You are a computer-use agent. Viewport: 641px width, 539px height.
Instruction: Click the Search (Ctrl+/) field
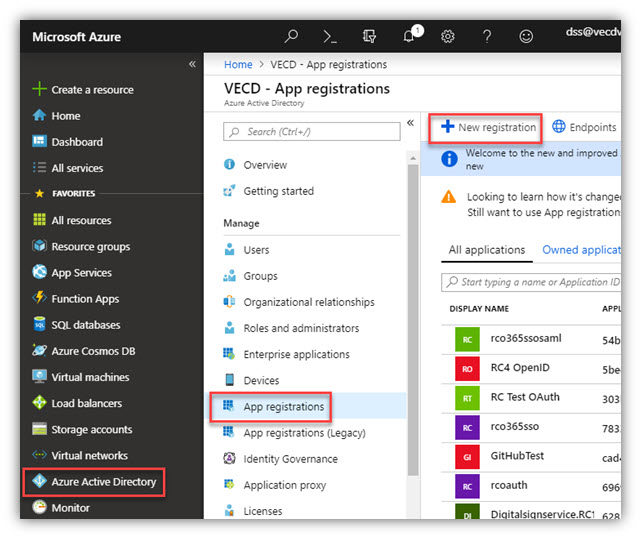pos(312,132)
